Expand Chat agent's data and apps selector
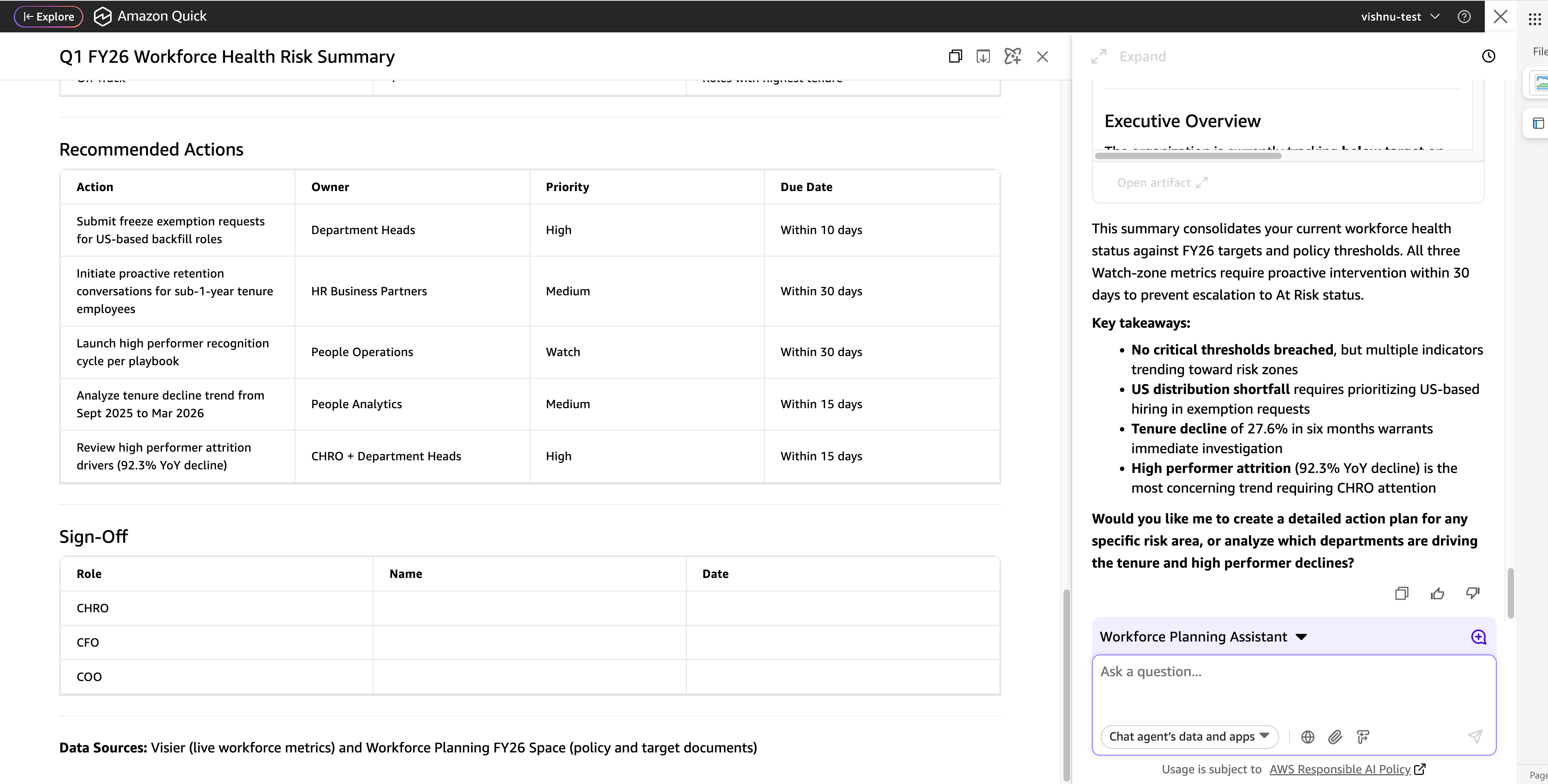 tap(1189, 737)
